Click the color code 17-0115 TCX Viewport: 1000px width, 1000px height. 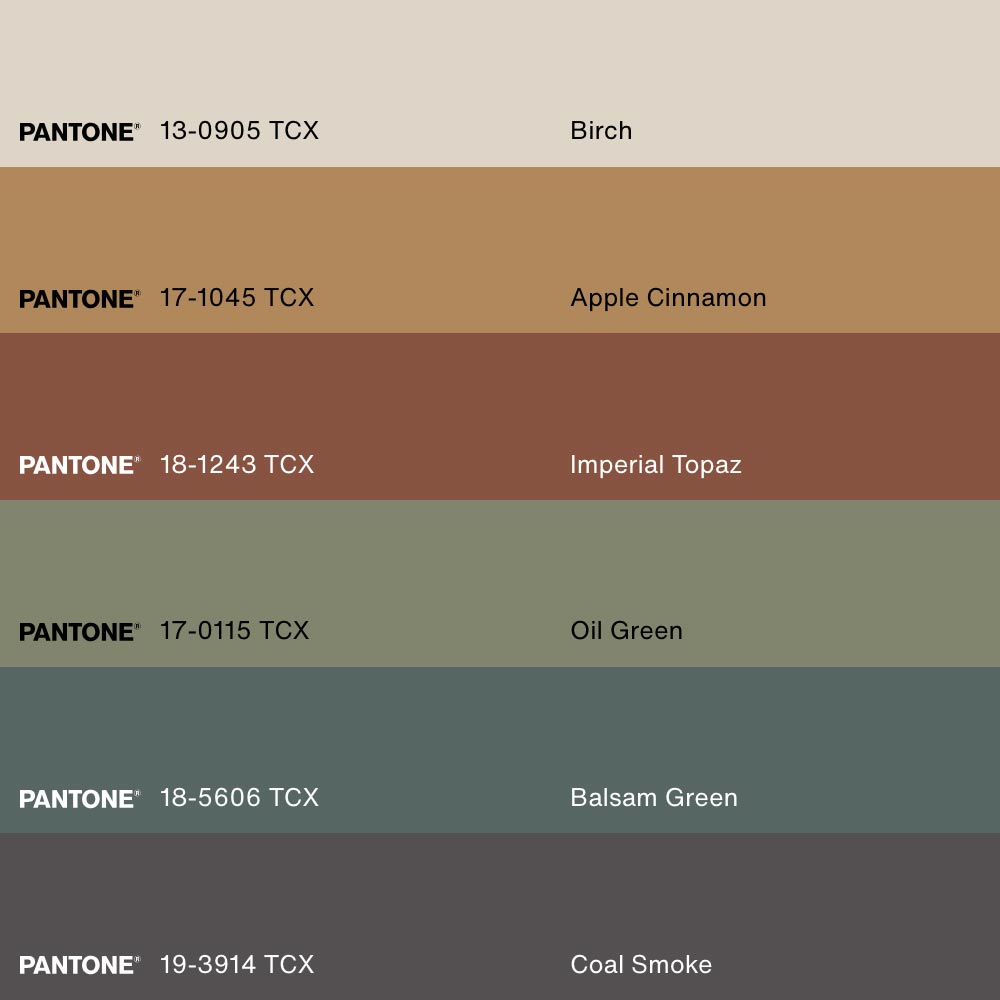234,631
